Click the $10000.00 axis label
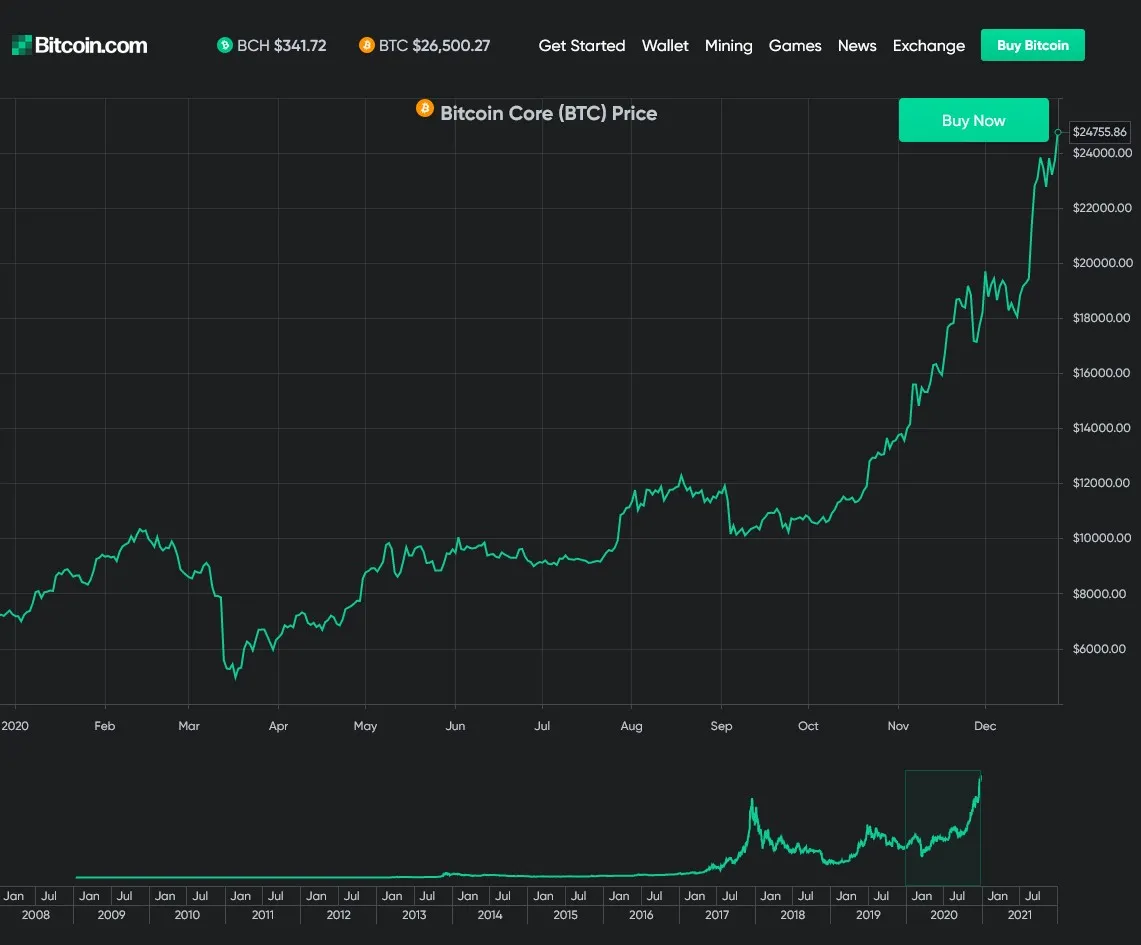This screenshot has height=945, width=1141. 1102,538
